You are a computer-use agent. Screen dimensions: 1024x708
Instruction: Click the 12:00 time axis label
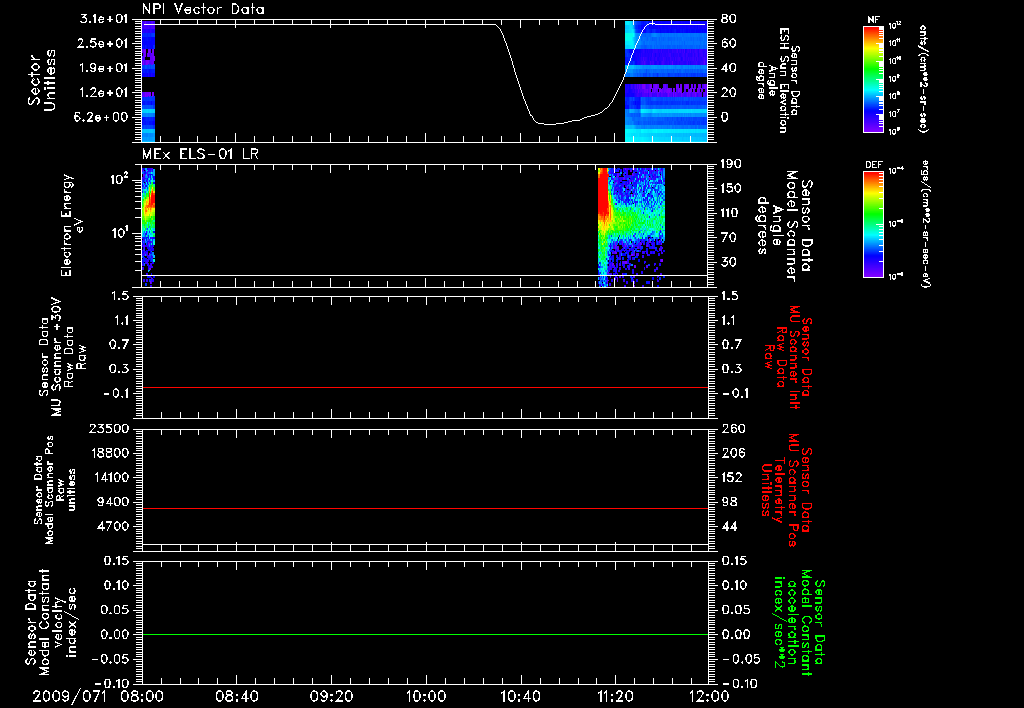(709, 696)
